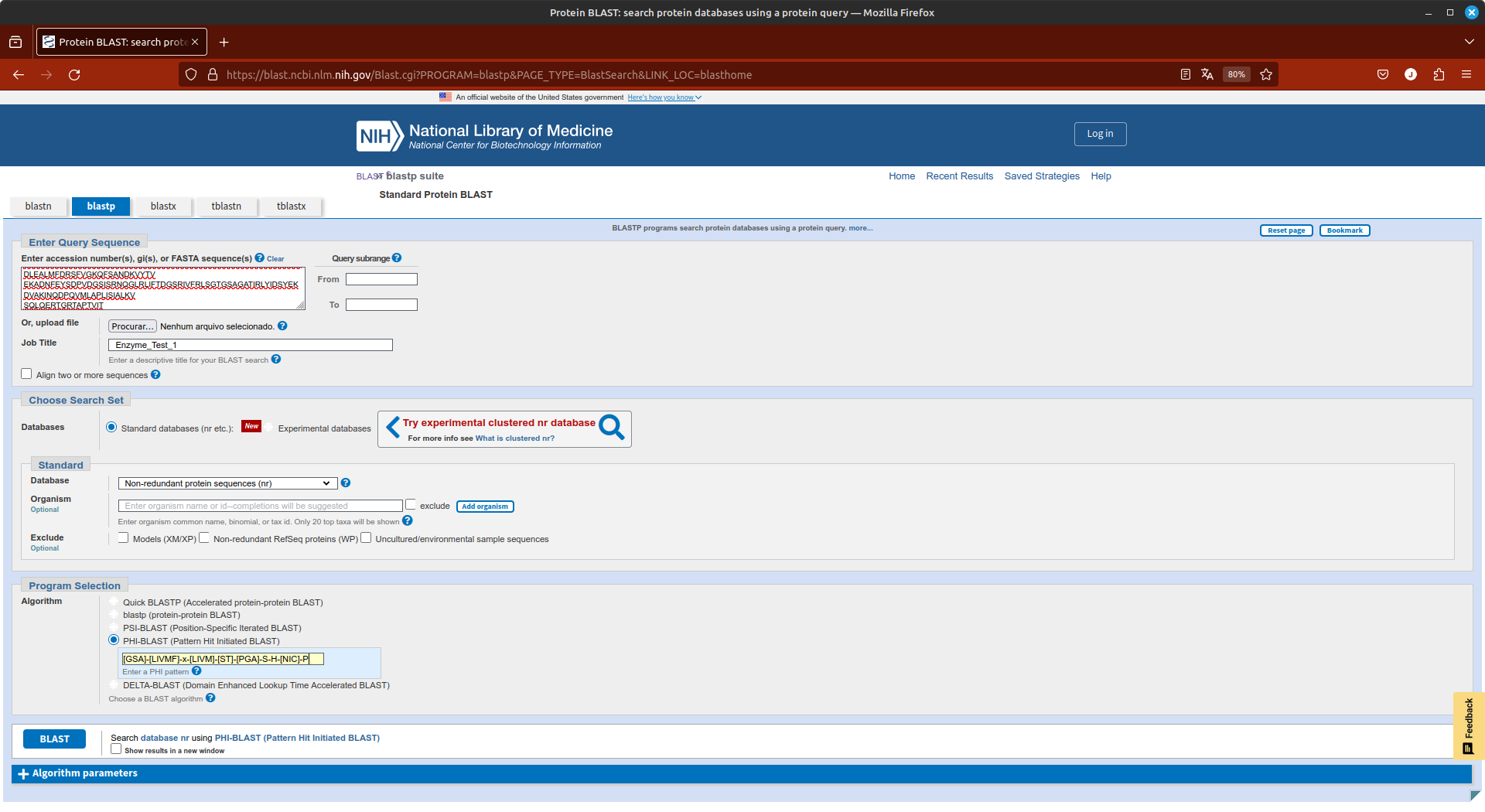
Task: Open What is clustered nr? link
Action: point(514,438)
